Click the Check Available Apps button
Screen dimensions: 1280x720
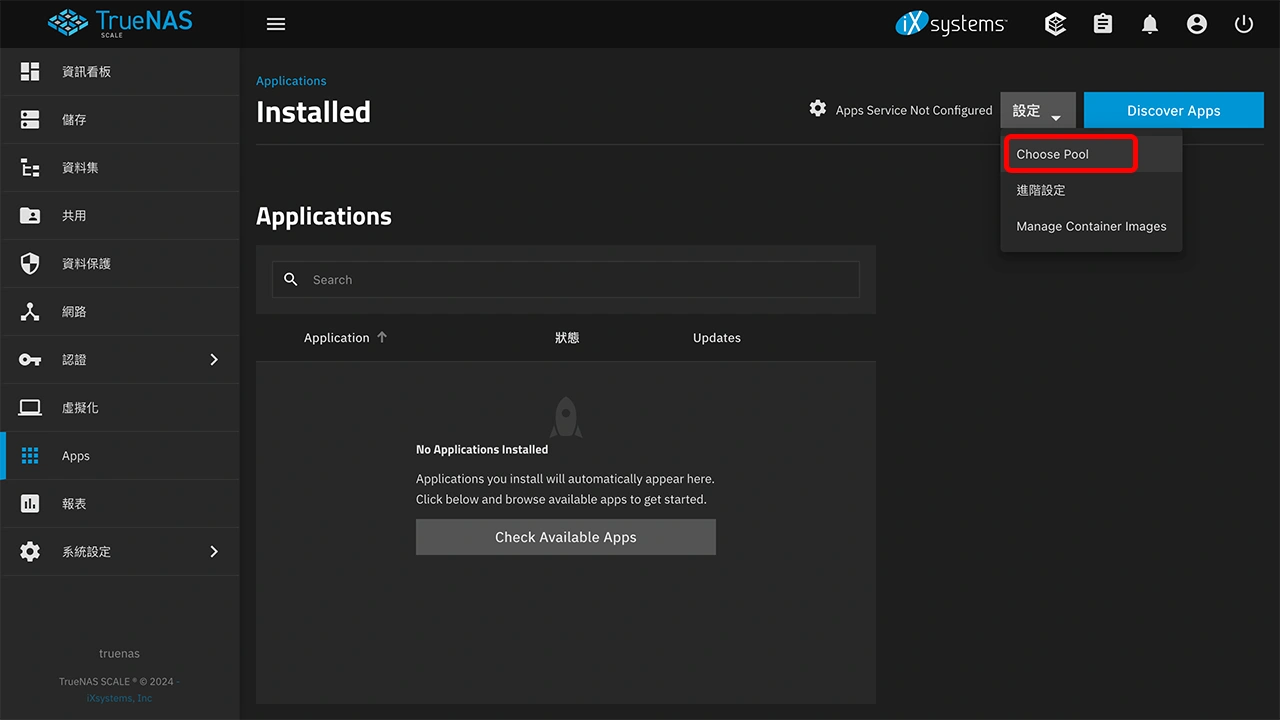tap(565, 537)
